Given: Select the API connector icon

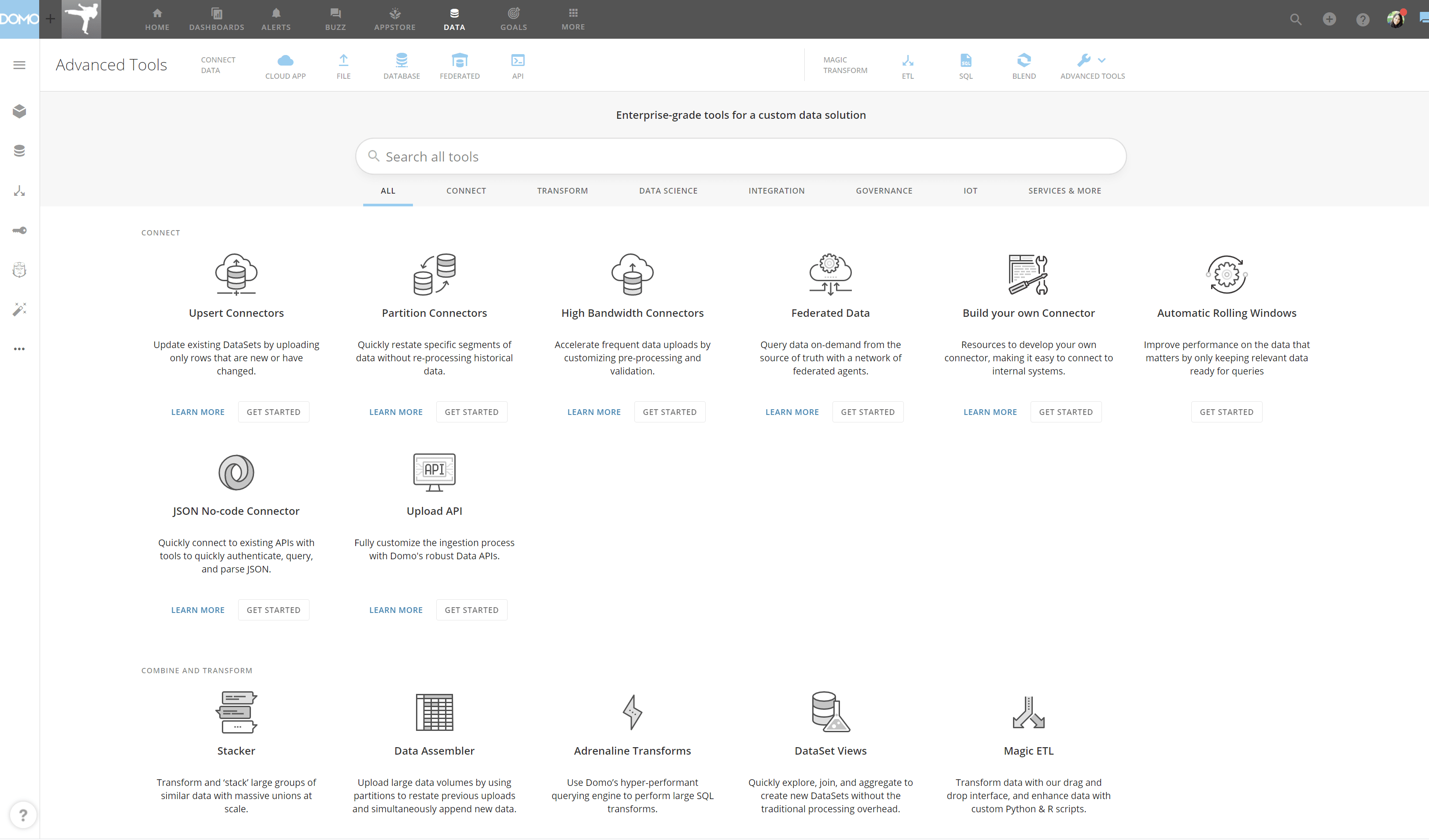Looking at the screenshot, I should (518, 61).
